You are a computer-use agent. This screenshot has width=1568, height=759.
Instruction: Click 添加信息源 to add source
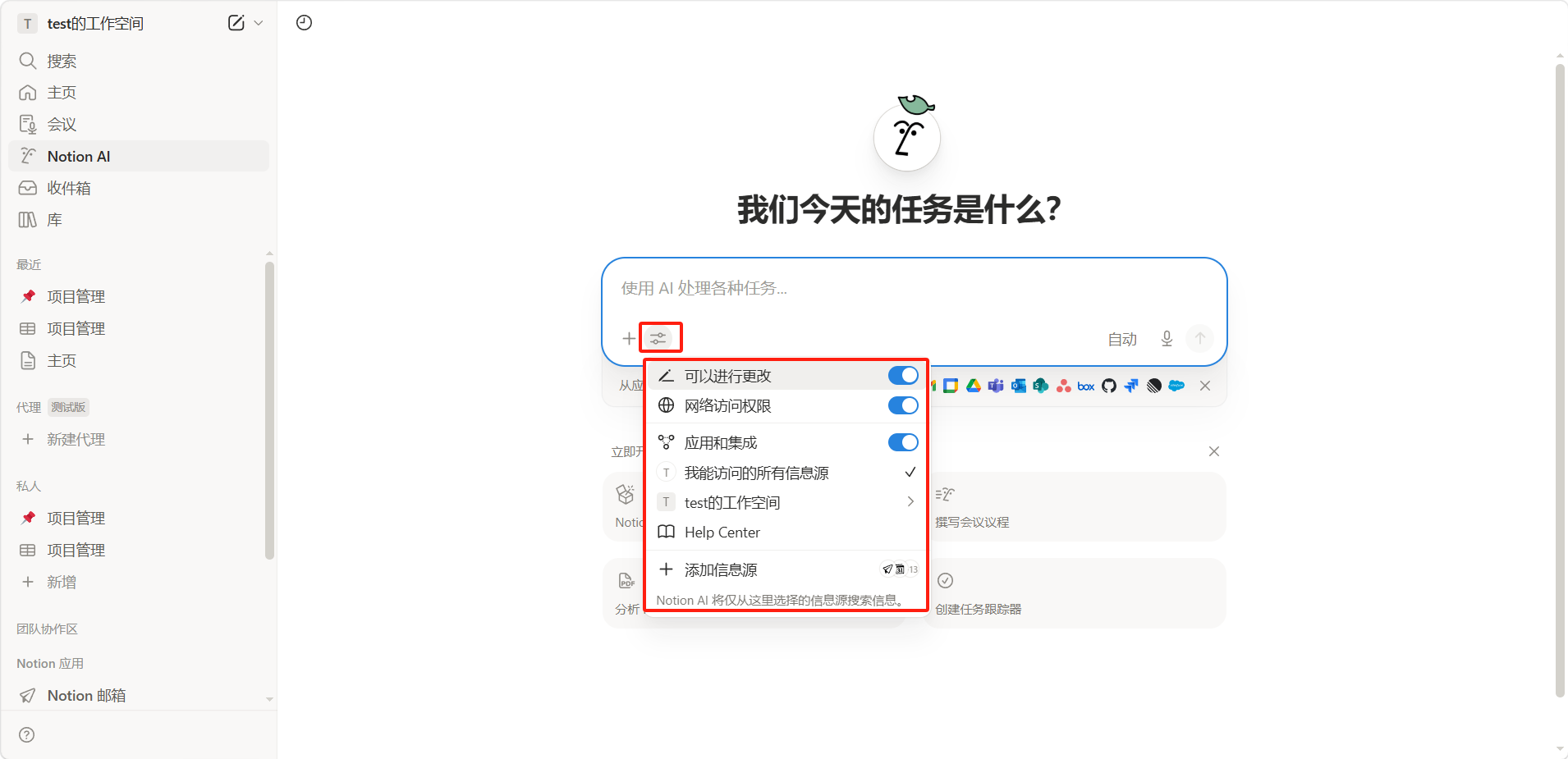coord(721,569)
